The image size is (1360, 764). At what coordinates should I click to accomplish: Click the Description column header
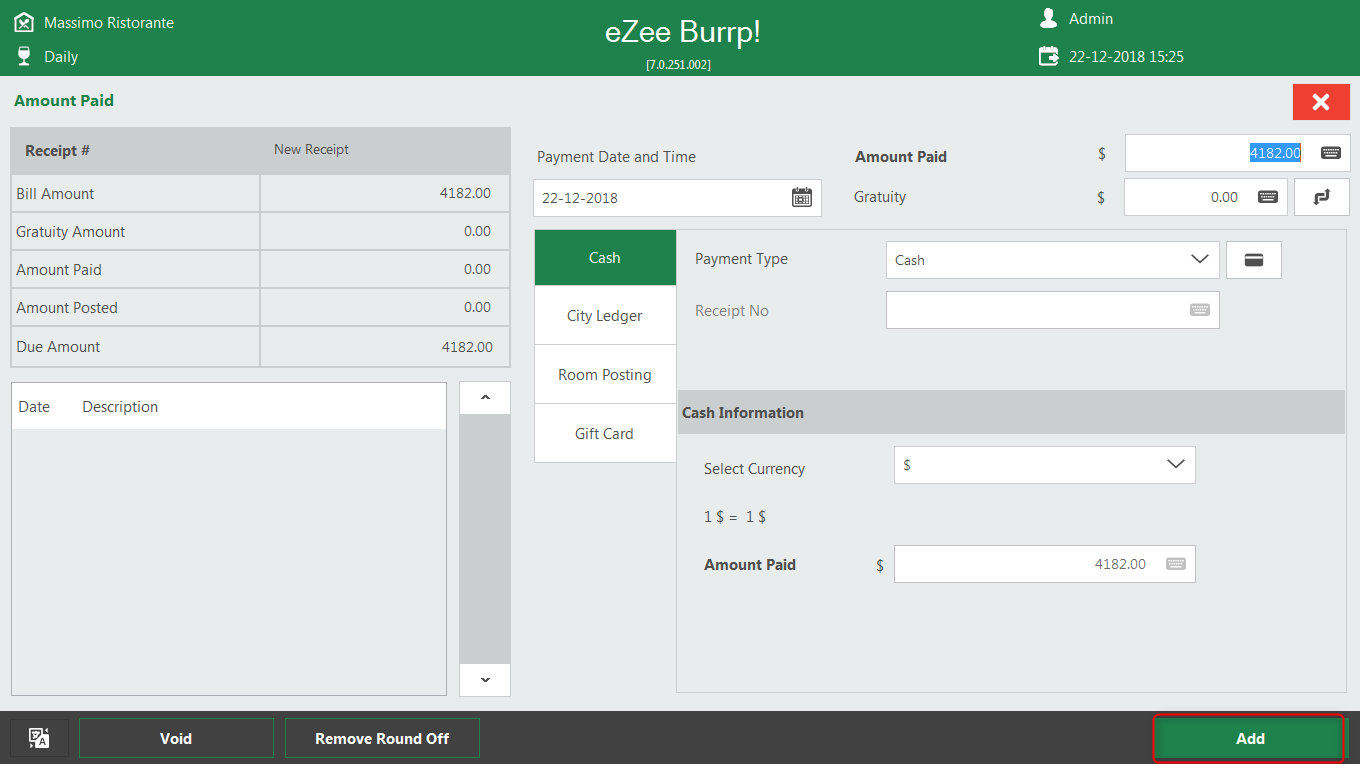(120, 407)
